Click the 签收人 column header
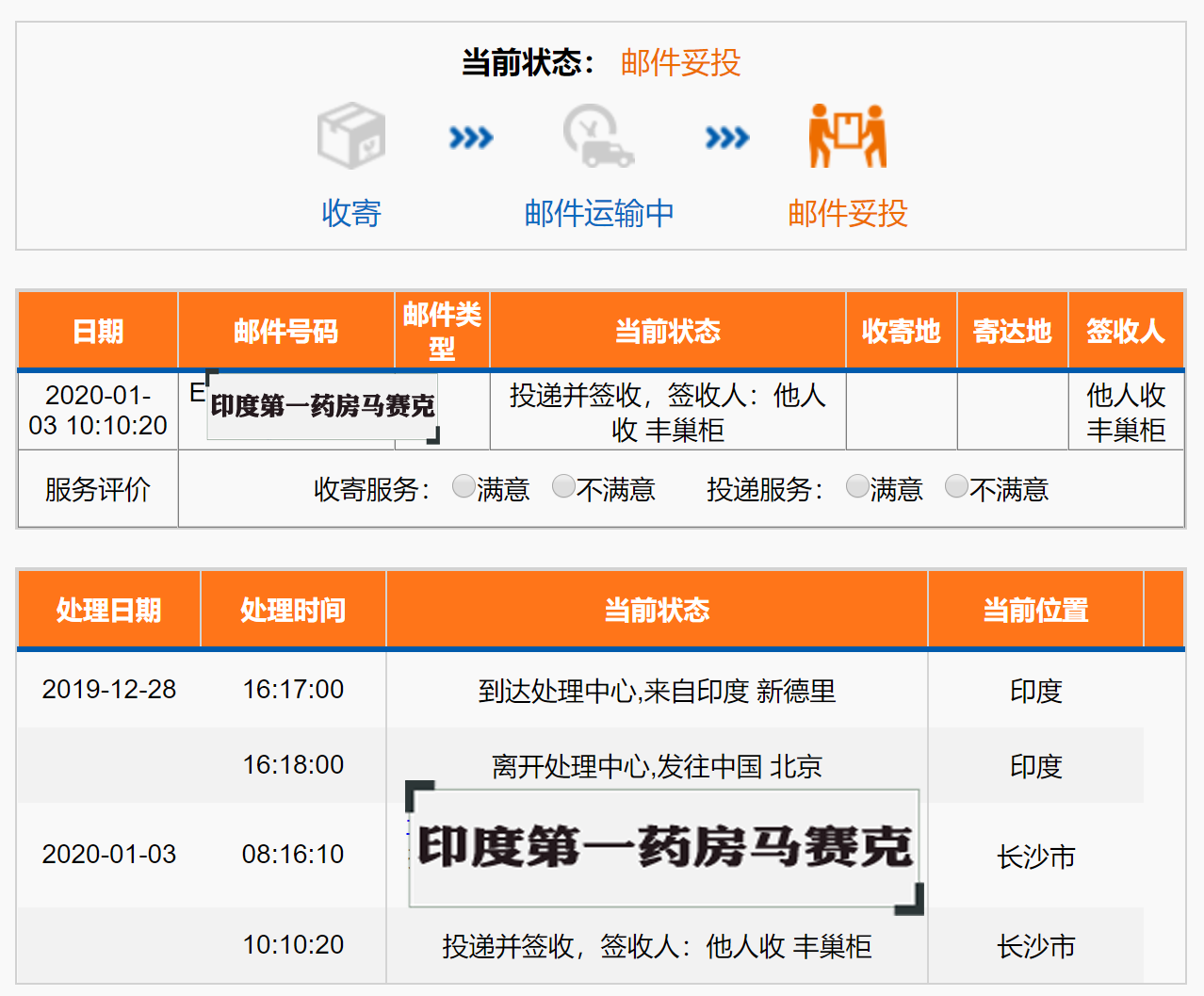This screenshot has width=1204, height=996. click(x=1125, y=331)
